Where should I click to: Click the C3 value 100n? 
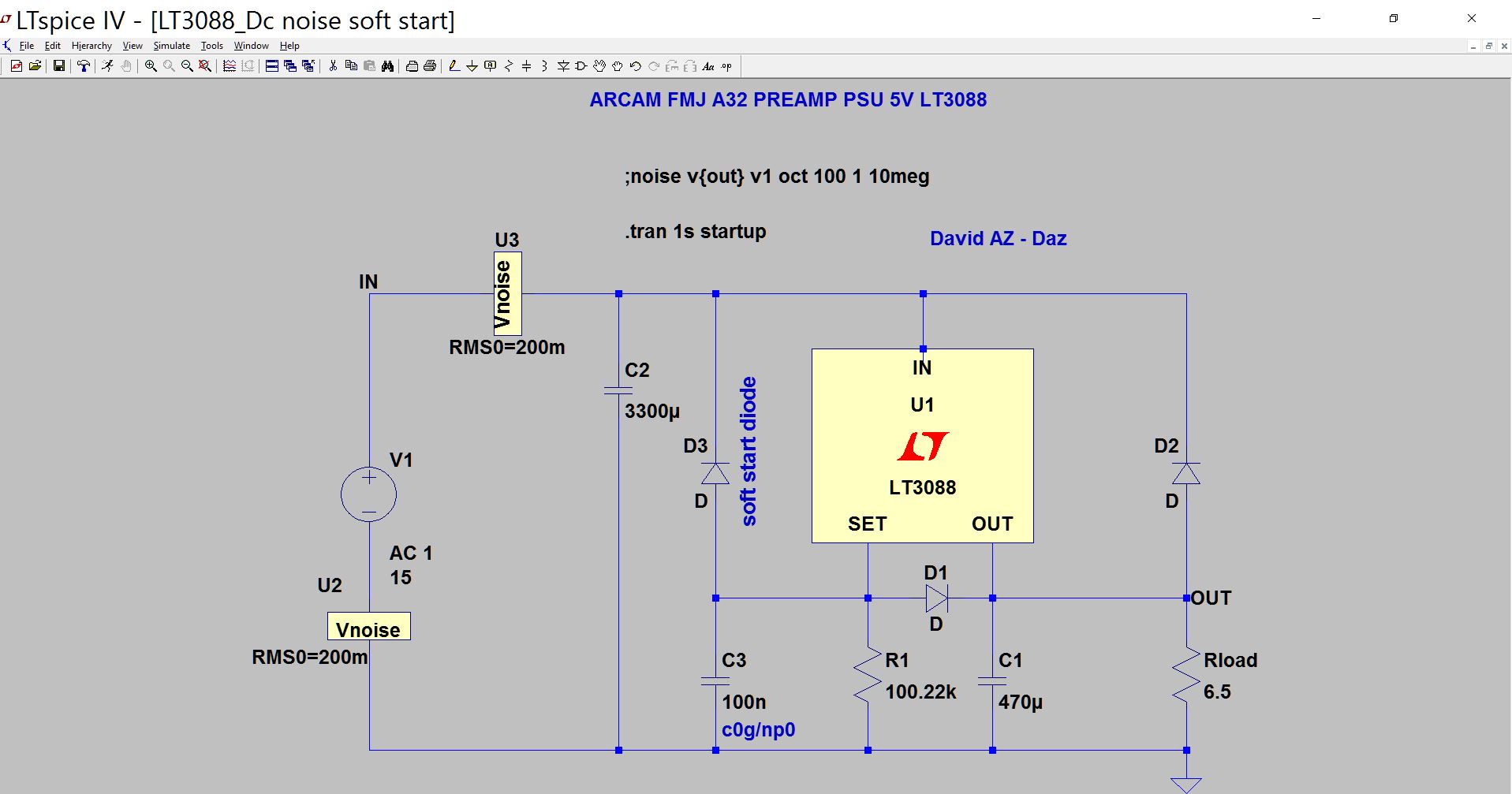[x=744, y=702]
